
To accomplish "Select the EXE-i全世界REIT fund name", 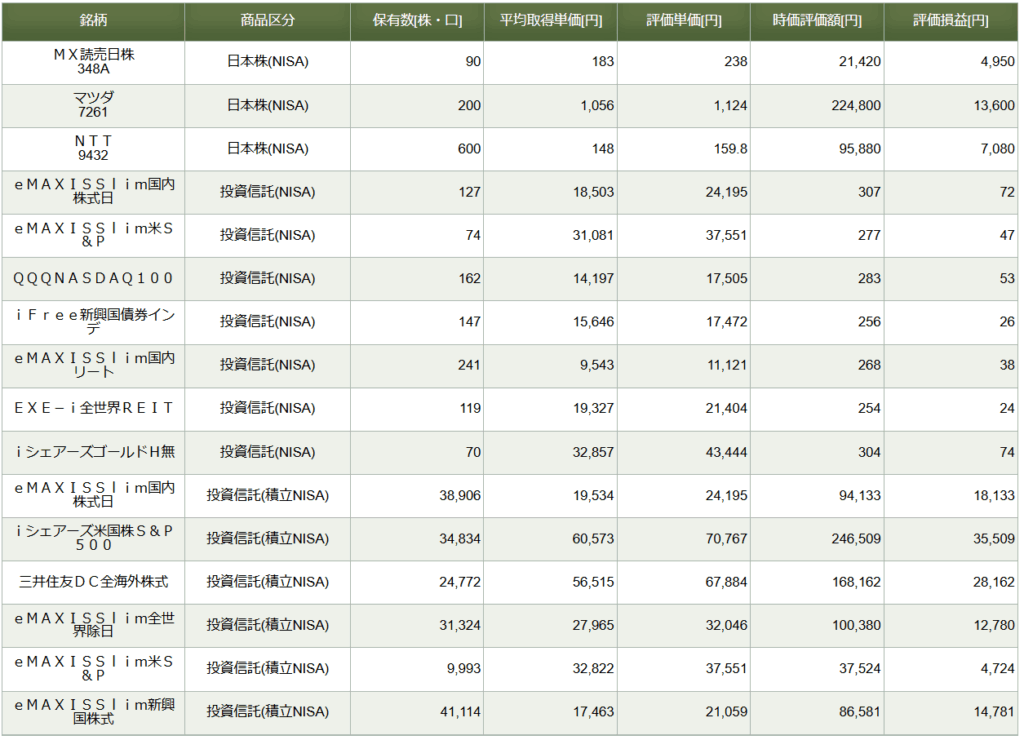I will [93, 408].
